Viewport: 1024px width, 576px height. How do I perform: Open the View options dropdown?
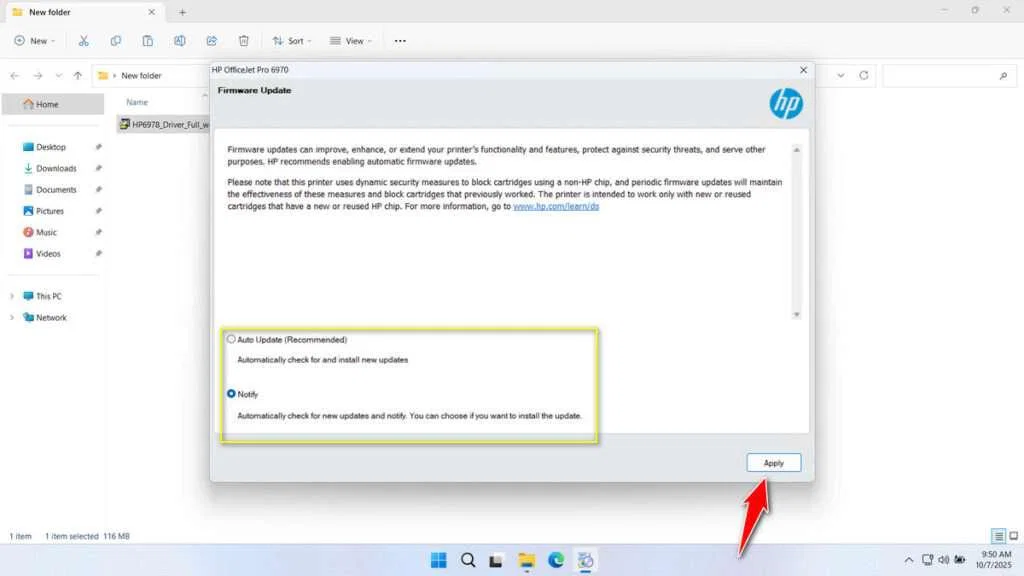[x=351, y=40]
